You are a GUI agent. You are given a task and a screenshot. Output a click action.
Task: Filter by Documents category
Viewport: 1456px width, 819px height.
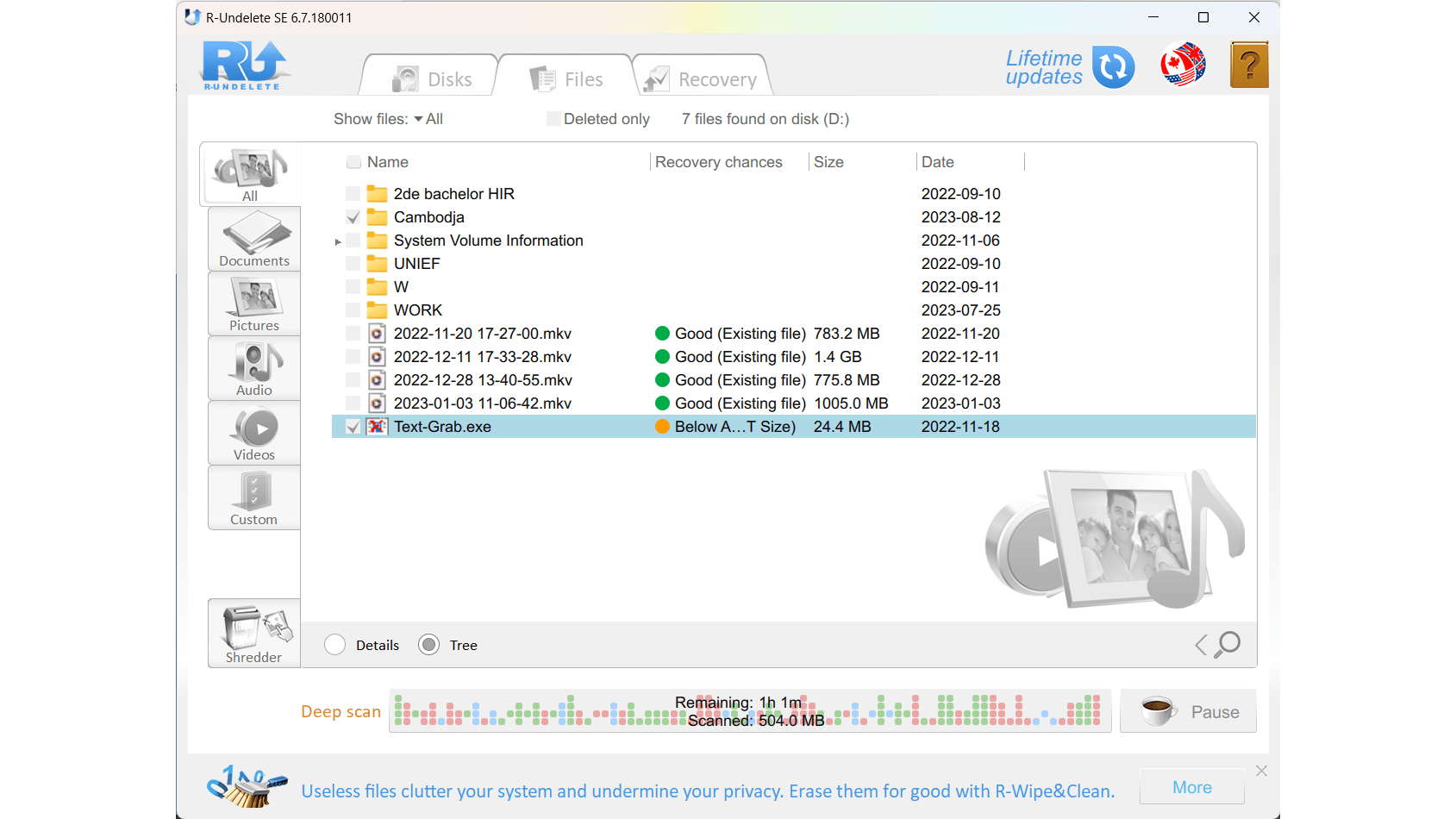click(x=254, y=239)
